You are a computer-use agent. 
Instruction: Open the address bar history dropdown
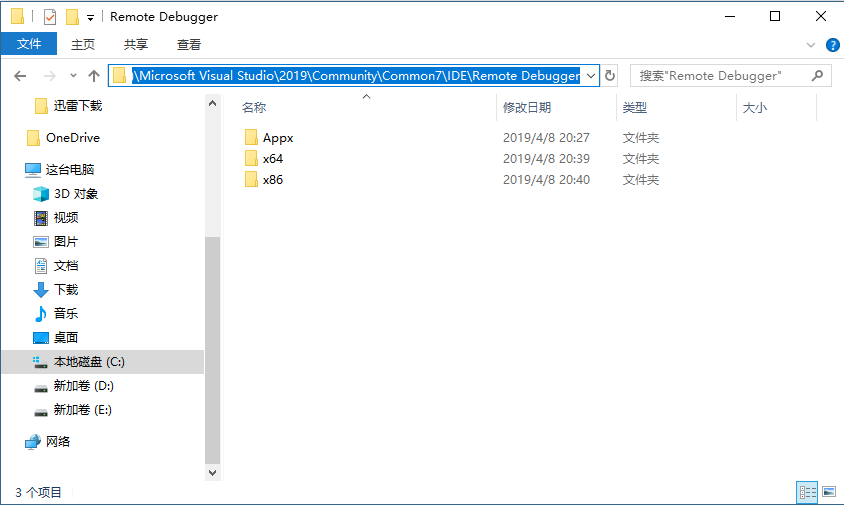point(591,76)
